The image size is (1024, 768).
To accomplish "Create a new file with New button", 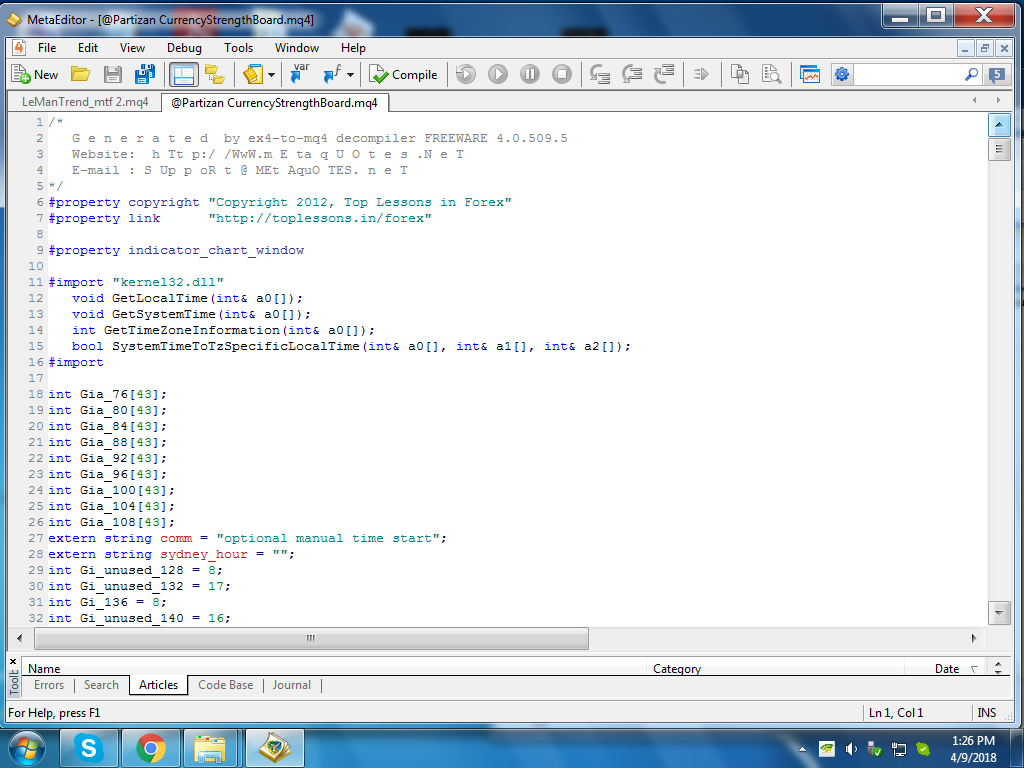I will pyautogui.click(x=35, y=74).
